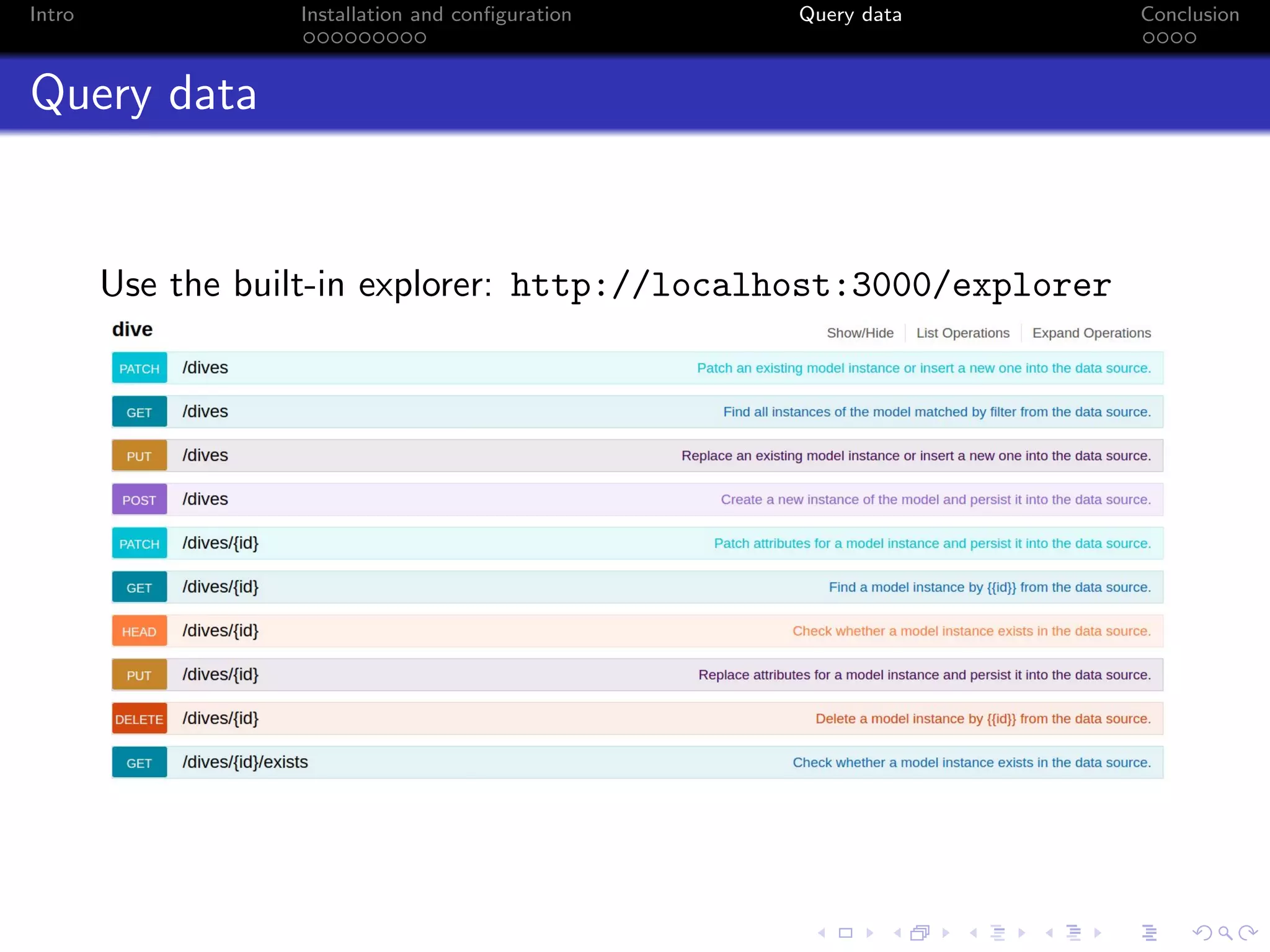Screen dimensions: 1270x952
Task: Click 'Delete a model instance by {{id}}' description
Action: pos(983,719)
